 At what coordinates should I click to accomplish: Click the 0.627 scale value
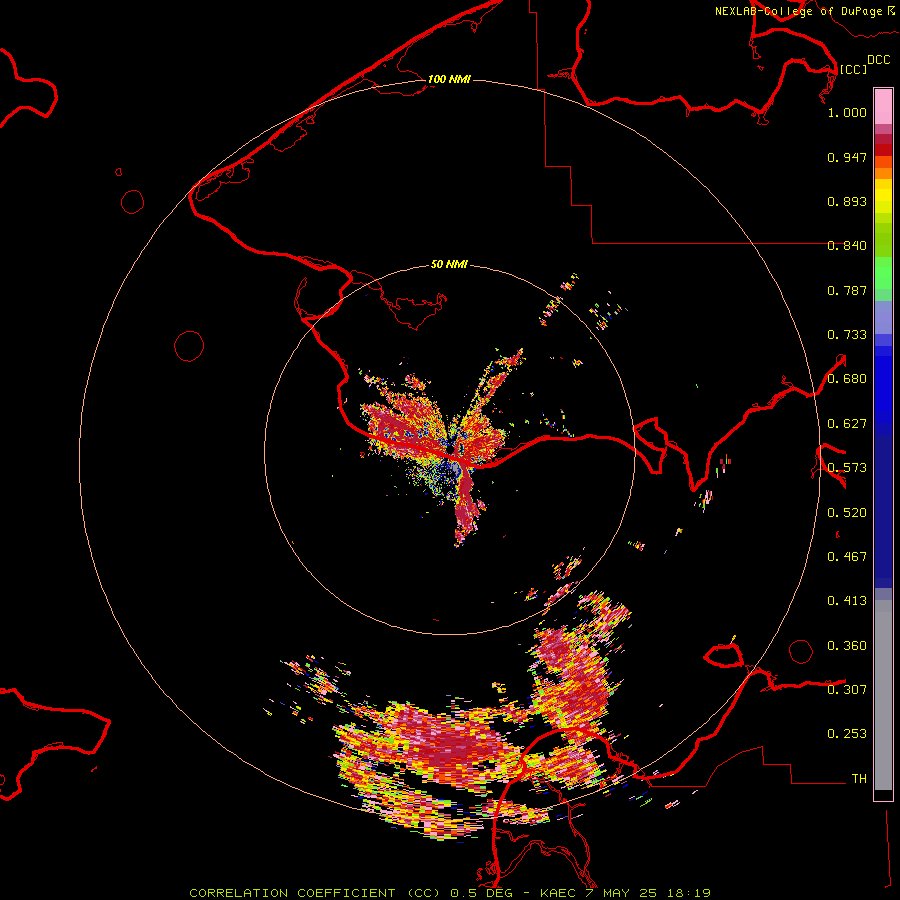point(847,424)
